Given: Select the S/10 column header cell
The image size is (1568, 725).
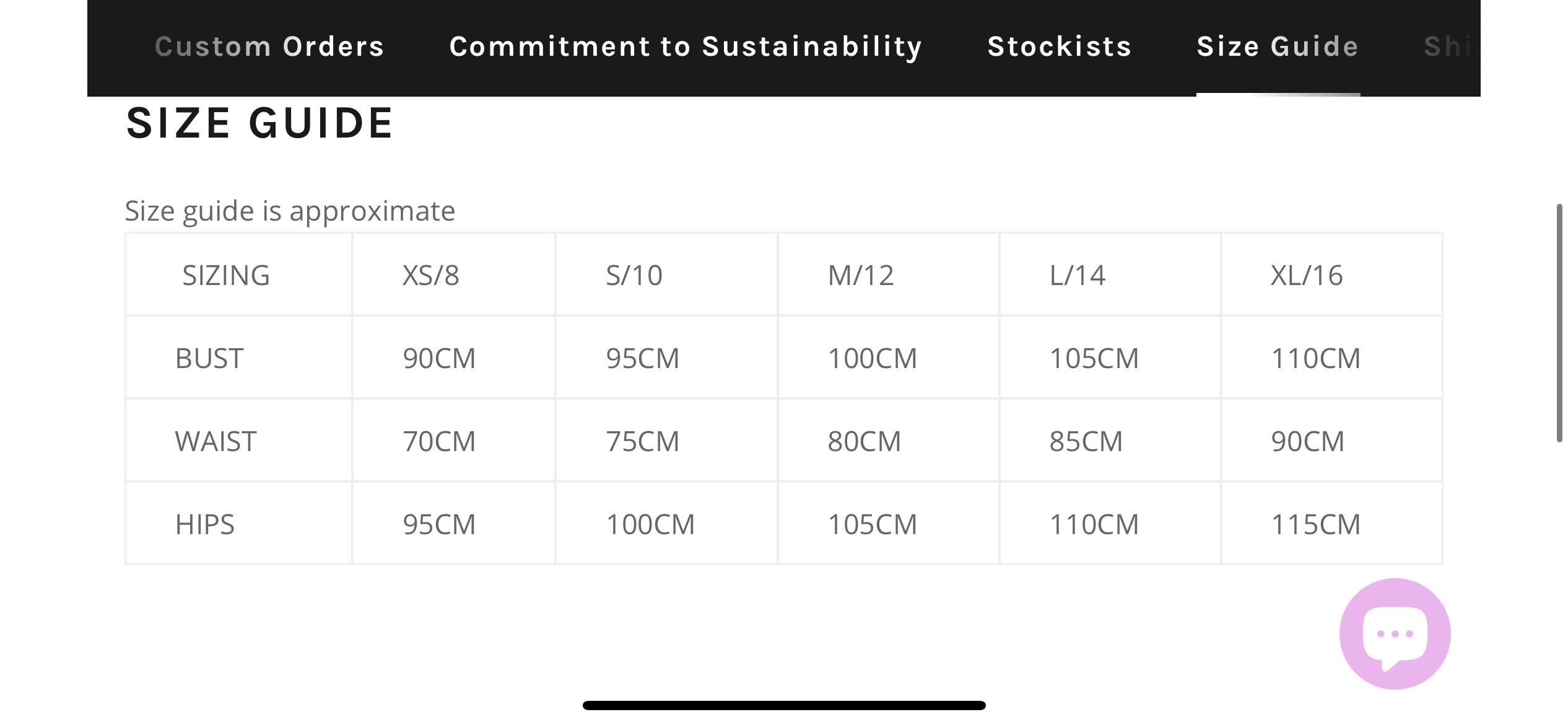Looking at the screenshot, I should (x=667, y=275).
